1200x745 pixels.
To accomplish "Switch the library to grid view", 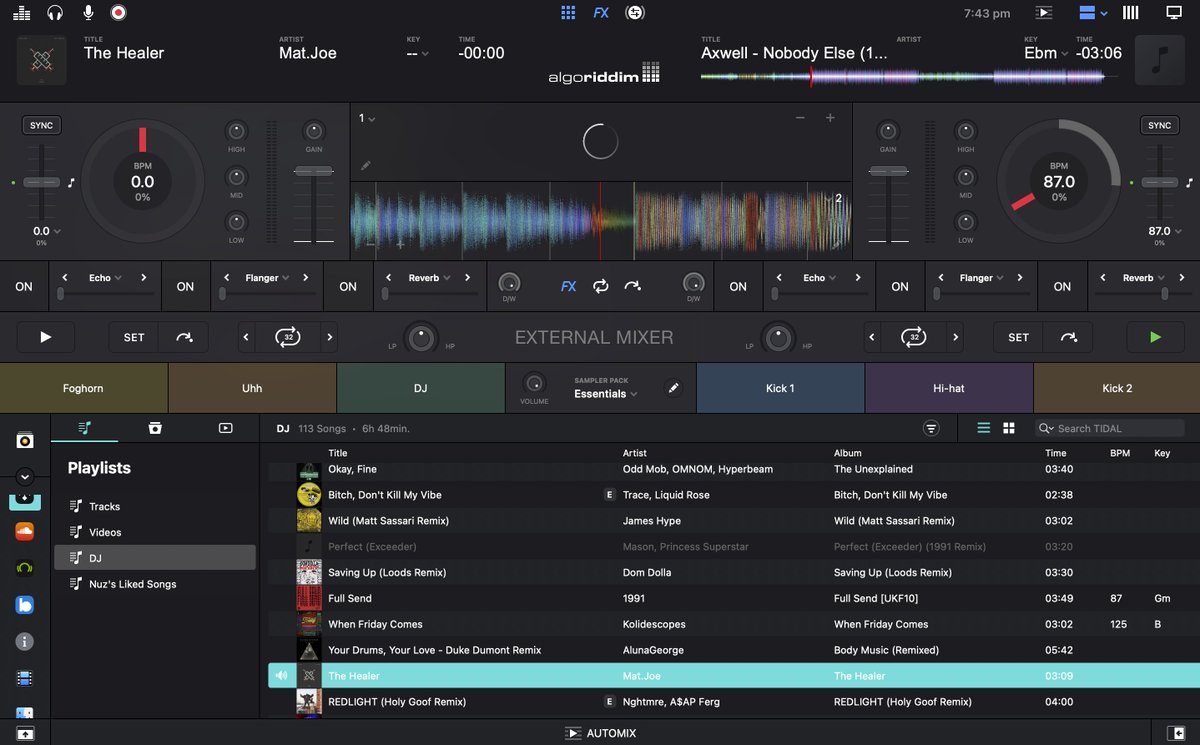I will coord(1009,428).
